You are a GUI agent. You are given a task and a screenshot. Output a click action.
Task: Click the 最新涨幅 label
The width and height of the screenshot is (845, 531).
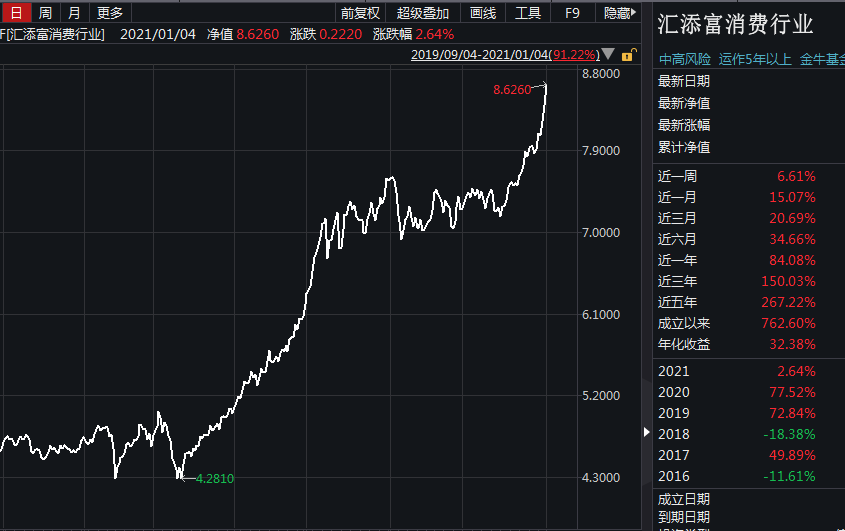click(x=684, y=125)
